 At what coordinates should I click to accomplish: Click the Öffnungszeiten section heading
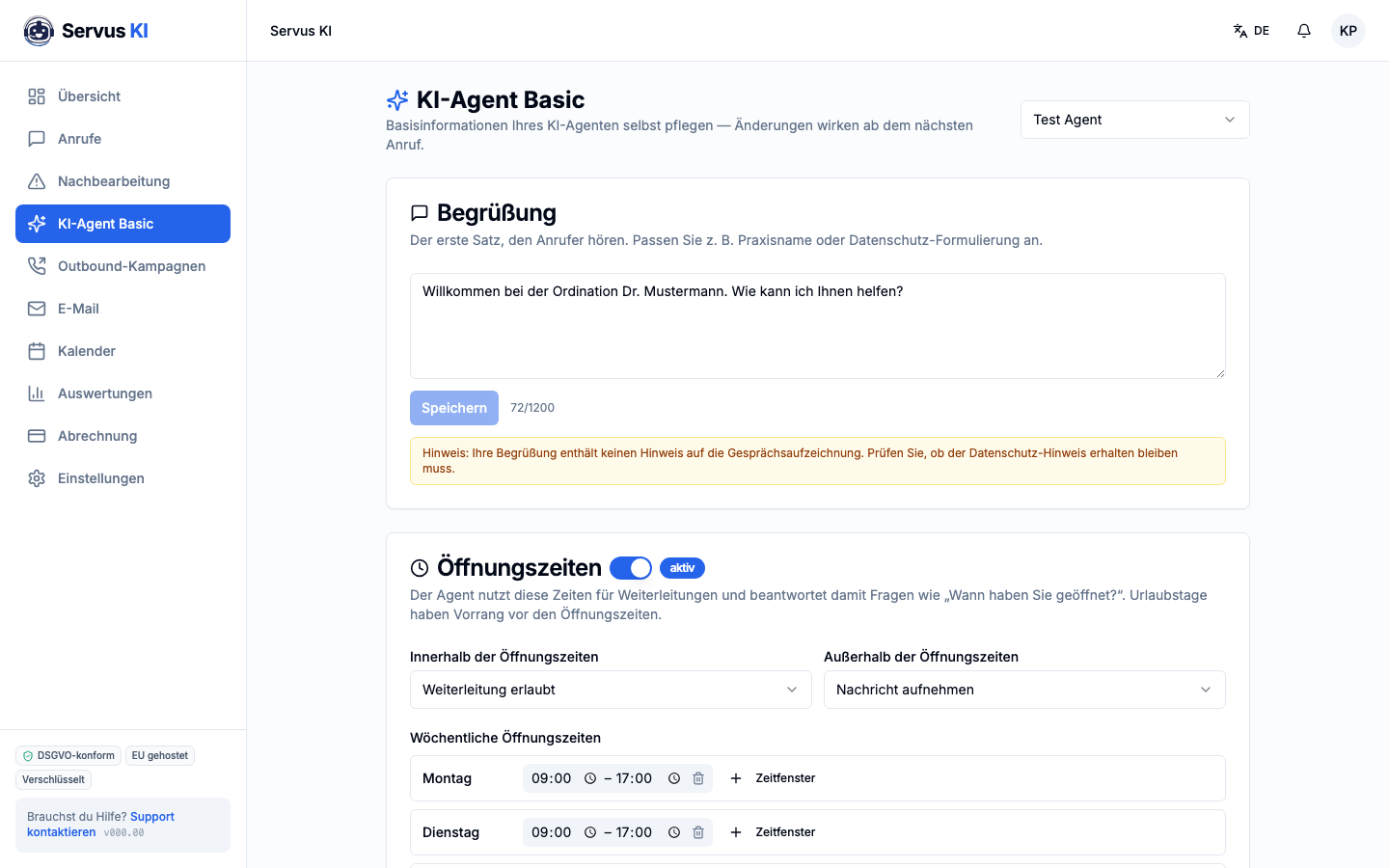coord(519,567)
